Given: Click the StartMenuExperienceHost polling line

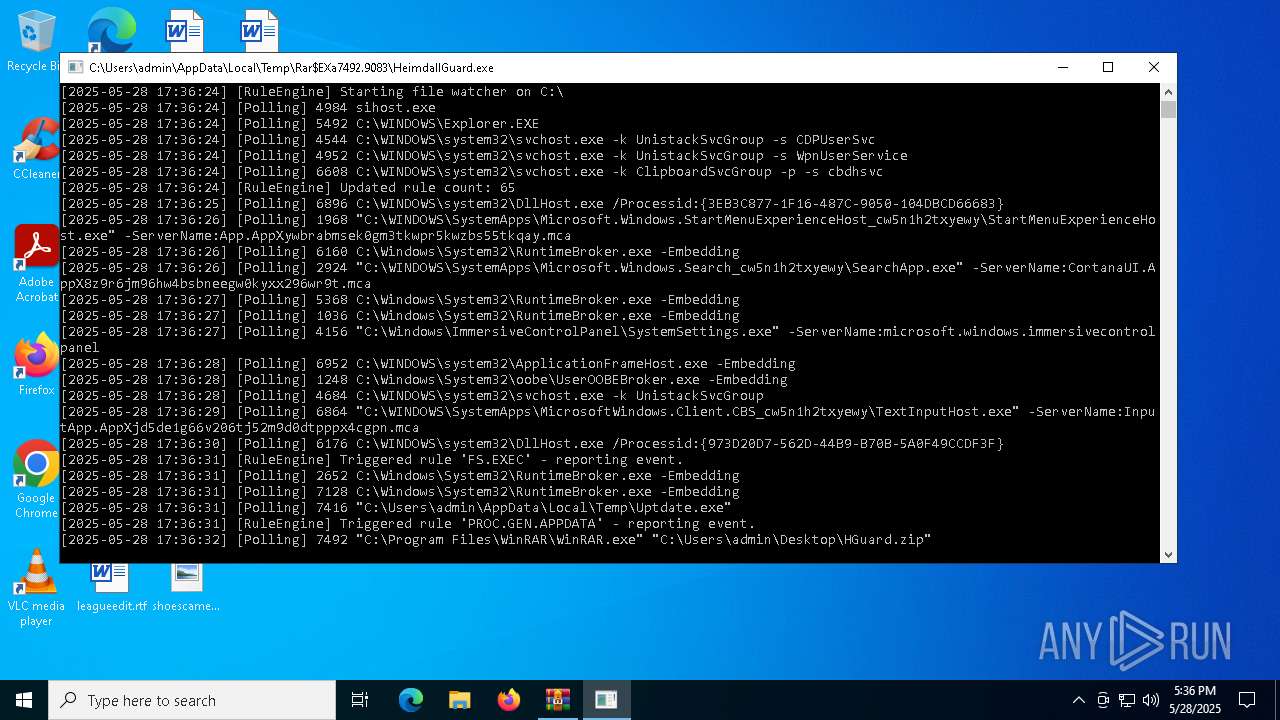Looking at the screenshot, I should coord(608,228).
